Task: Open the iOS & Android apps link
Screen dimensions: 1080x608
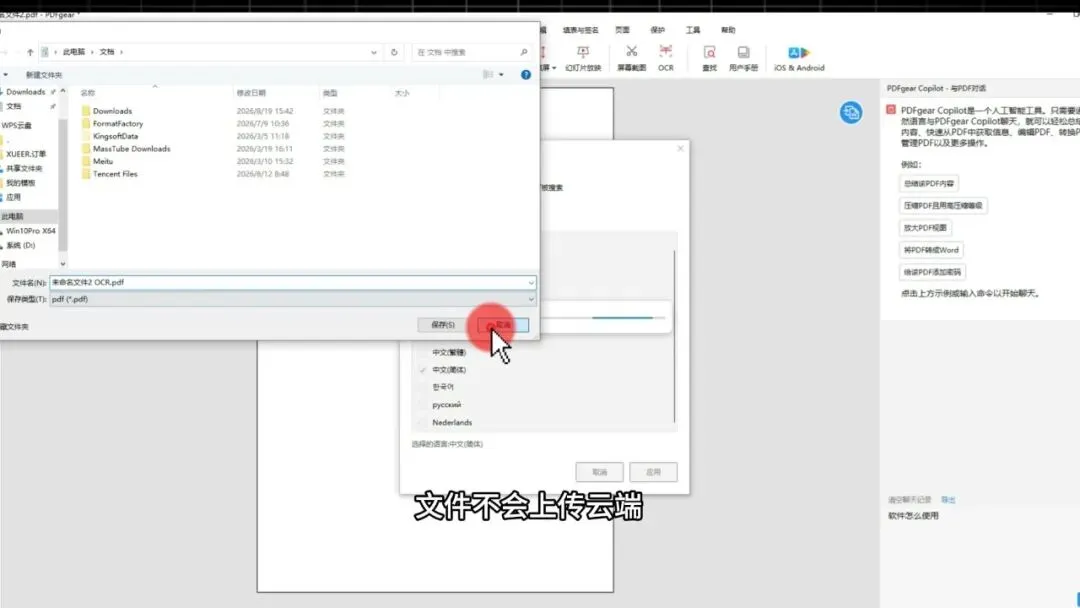Action: [x=799, y=59]
